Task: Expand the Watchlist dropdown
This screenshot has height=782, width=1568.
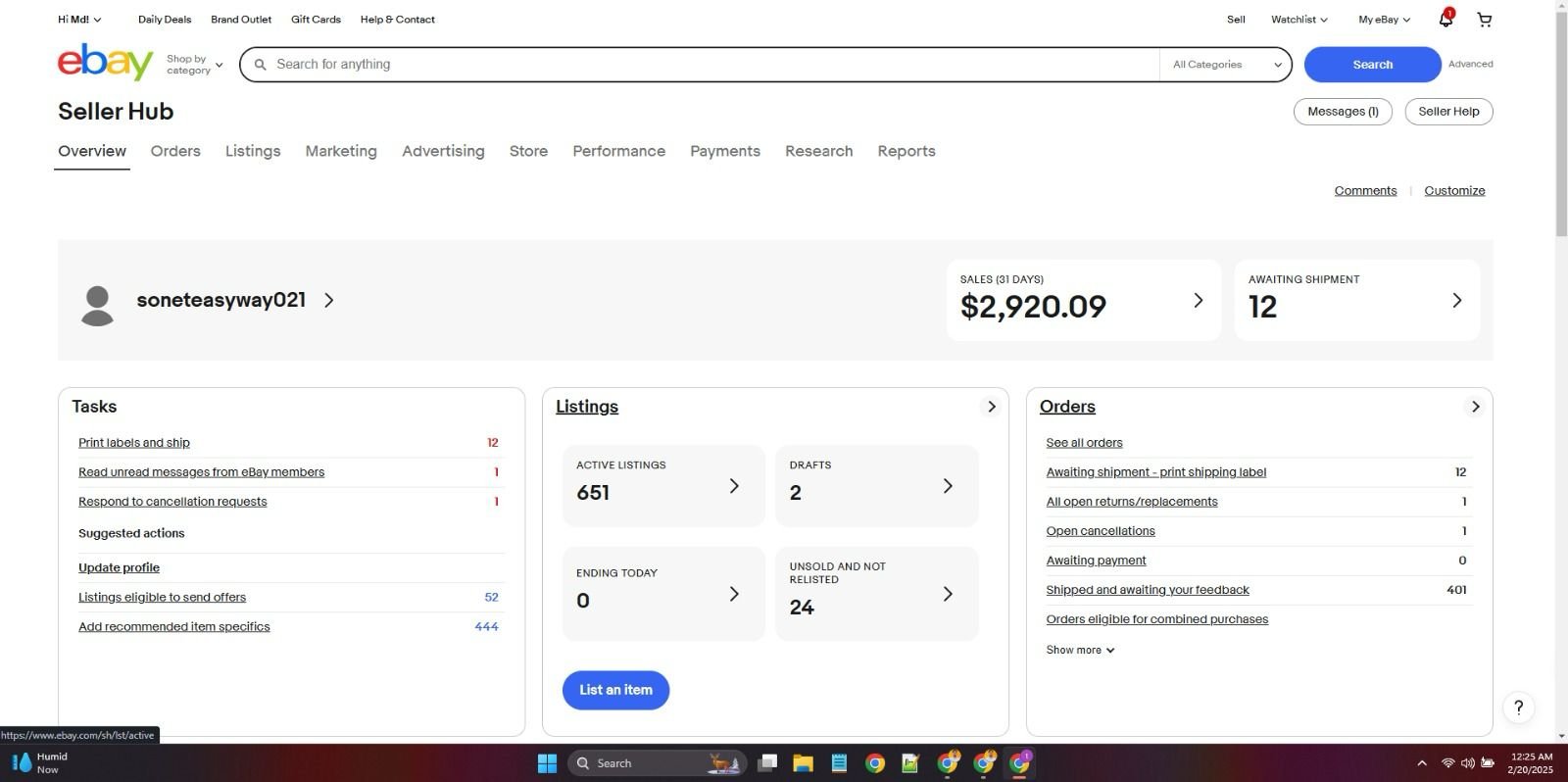Action: point(1299,20)
